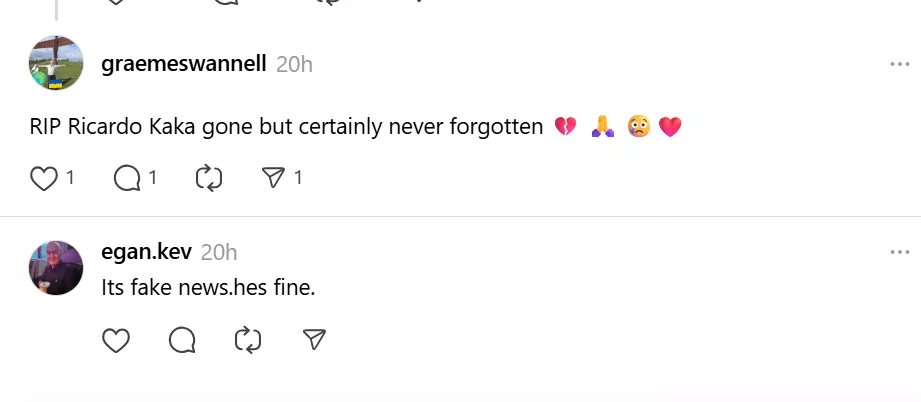The width and height of the screenshot is (921, 402).
Task: View share count on graemeswannell's post
Action: (x=298, y=178)
